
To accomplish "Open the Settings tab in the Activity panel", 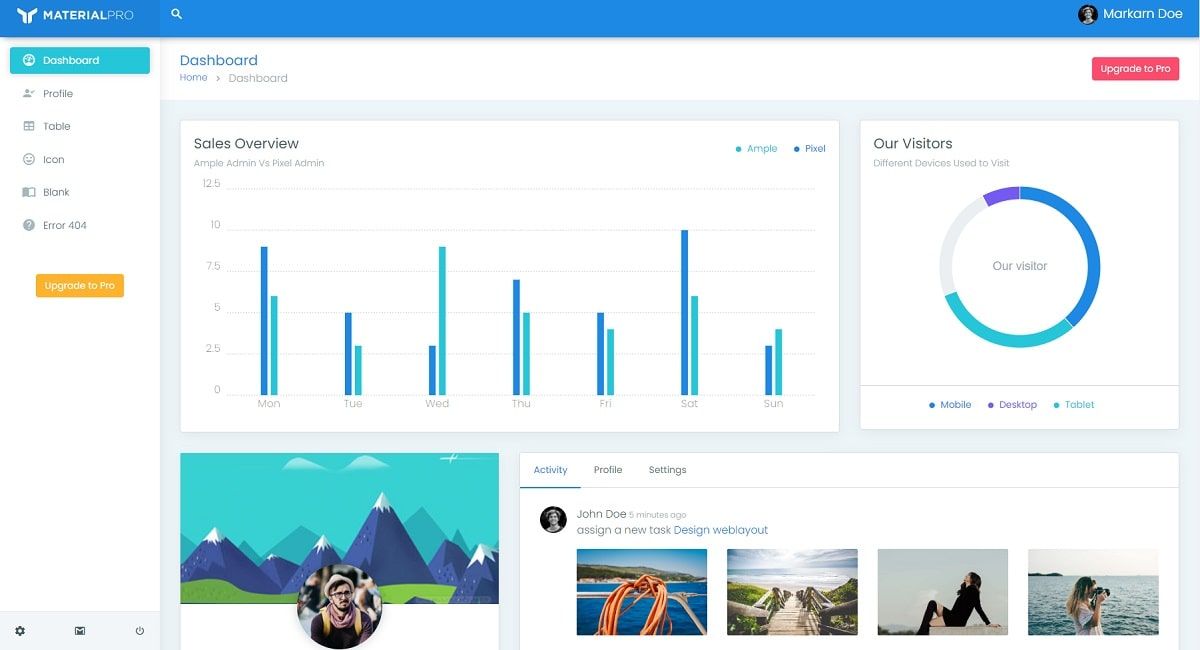I will point(667,470).
